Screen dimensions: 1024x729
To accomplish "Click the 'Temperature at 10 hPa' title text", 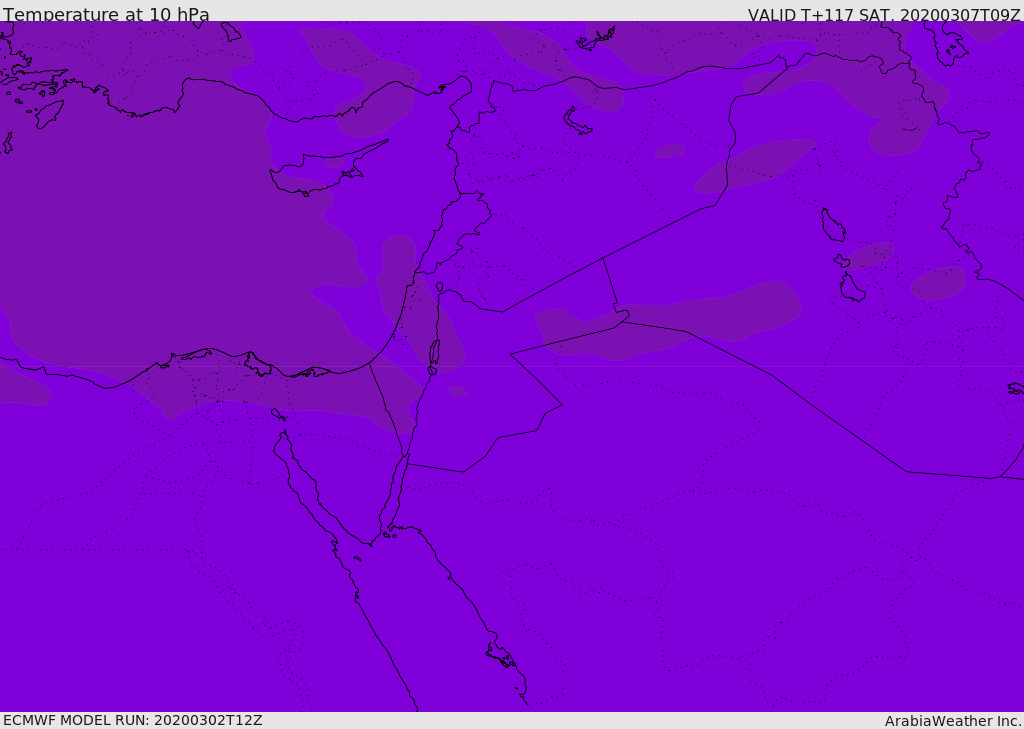I will point(106,14).
